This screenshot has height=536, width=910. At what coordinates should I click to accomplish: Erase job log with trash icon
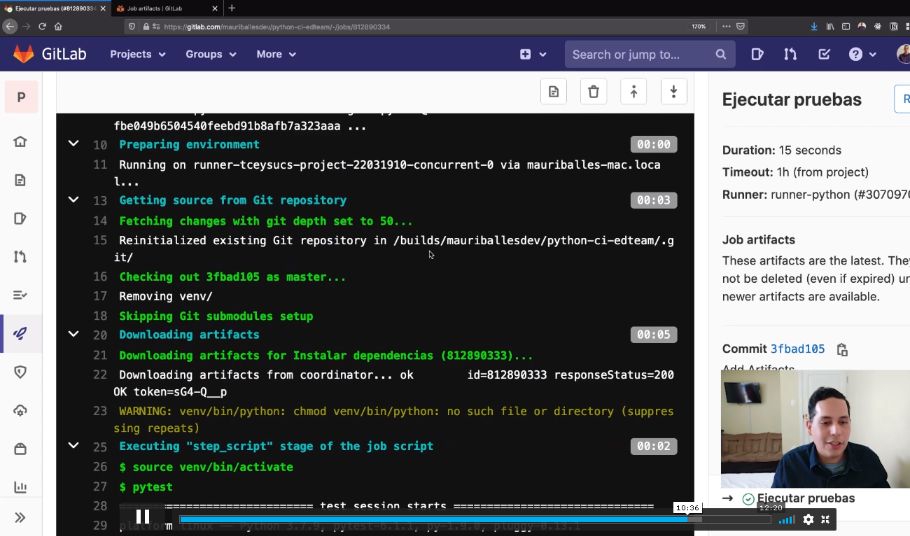(x=594, y=92)
